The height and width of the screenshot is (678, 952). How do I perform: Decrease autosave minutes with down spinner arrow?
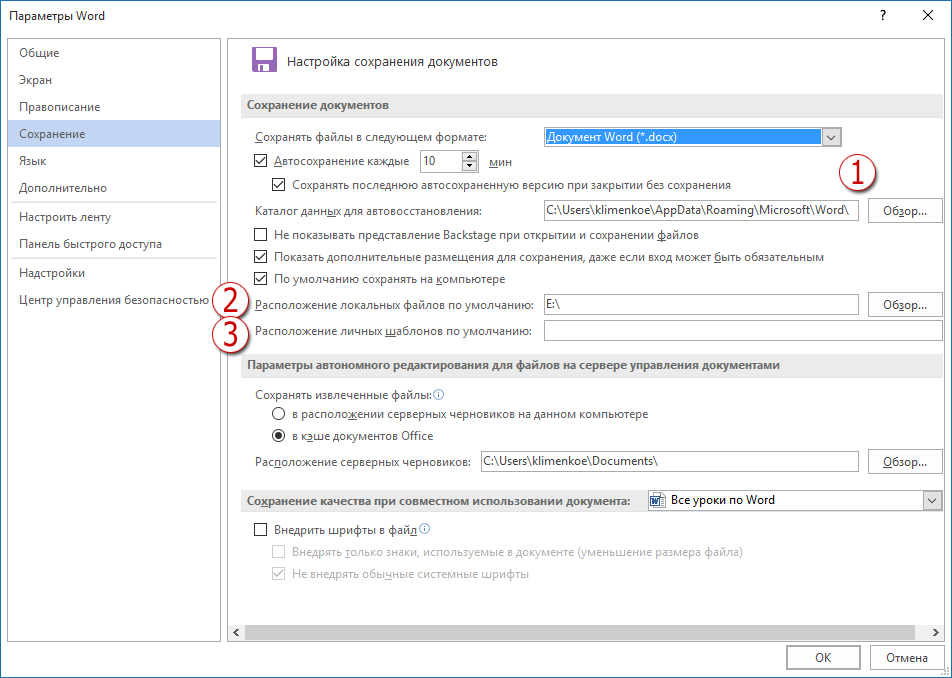point(470,166)
